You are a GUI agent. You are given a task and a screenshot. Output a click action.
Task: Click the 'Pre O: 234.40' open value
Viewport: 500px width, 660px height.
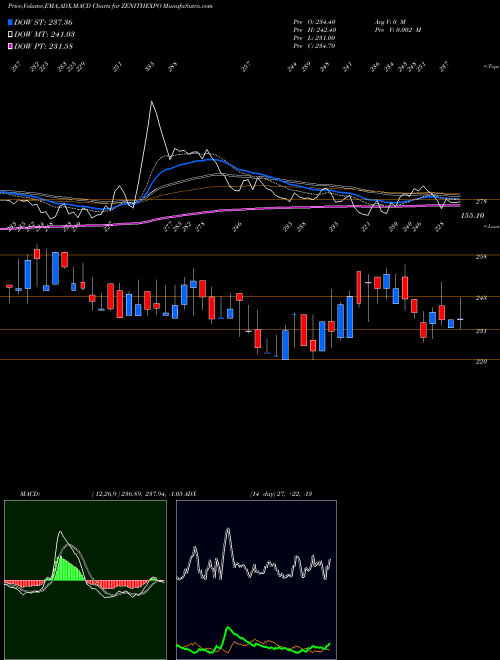314,22
